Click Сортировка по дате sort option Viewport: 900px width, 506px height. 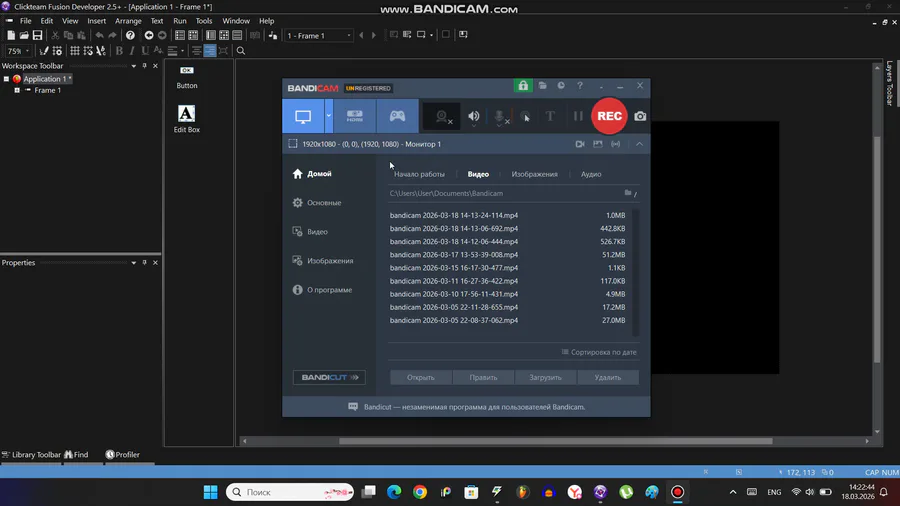point(599,352)
